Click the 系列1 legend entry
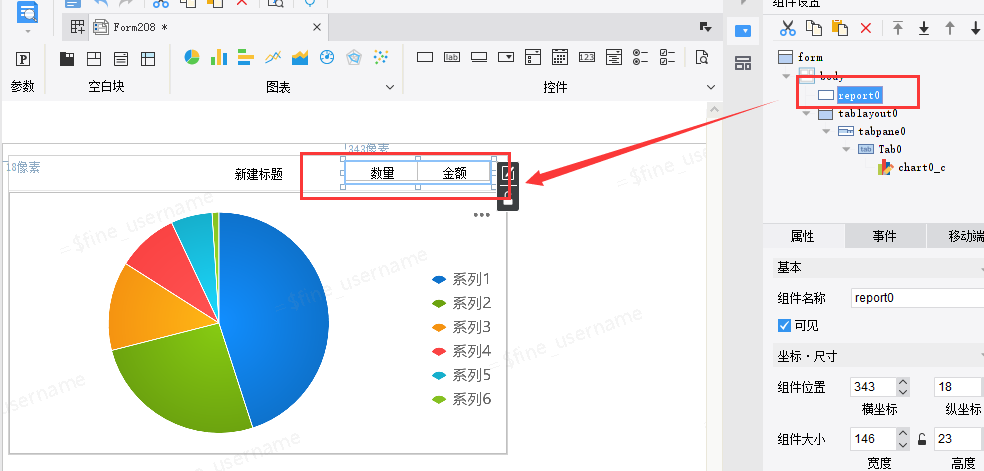The width and height of the screenshot is (984, 471). pyautogui.click(x=461, y=280)
